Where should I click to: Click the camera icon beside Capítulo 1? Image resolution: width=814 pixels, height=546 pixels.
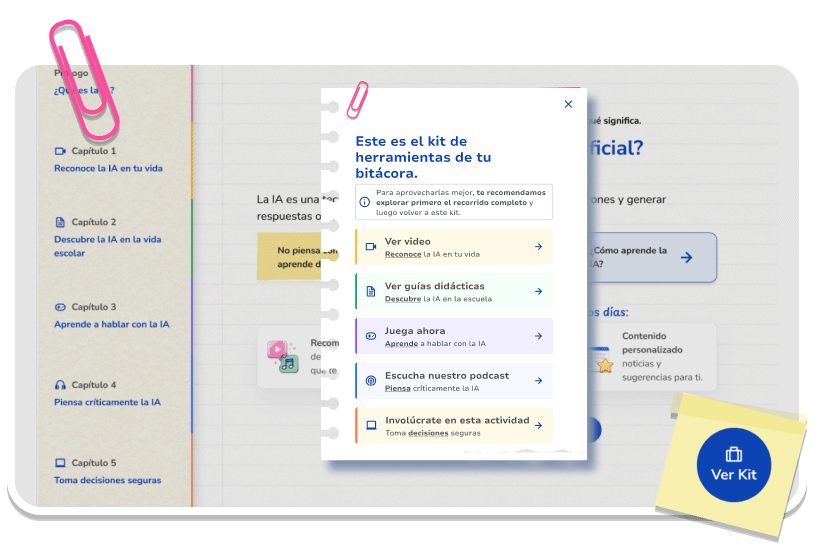coord(60,151)
